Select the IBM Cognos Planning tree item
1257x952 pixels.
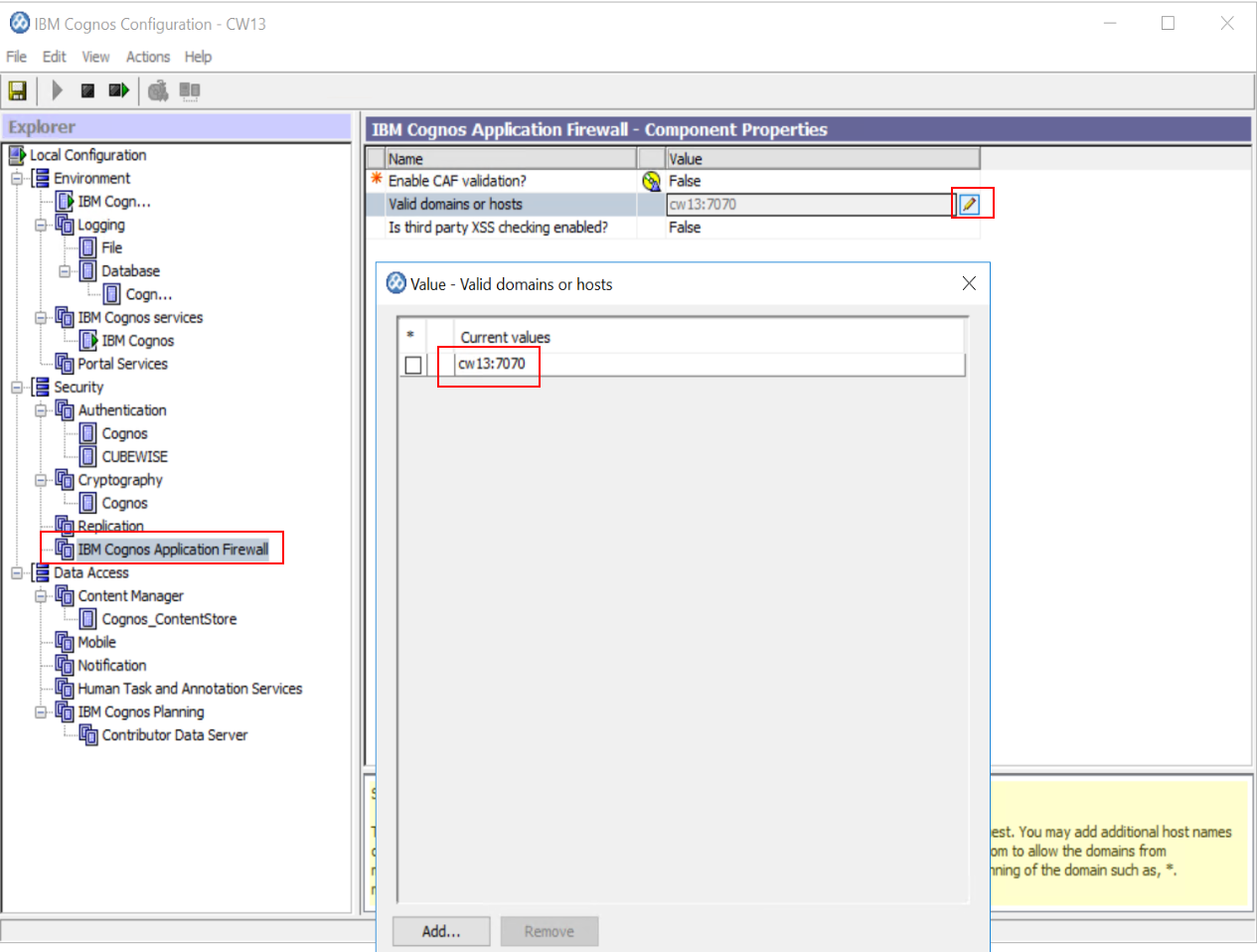(141, 712)
